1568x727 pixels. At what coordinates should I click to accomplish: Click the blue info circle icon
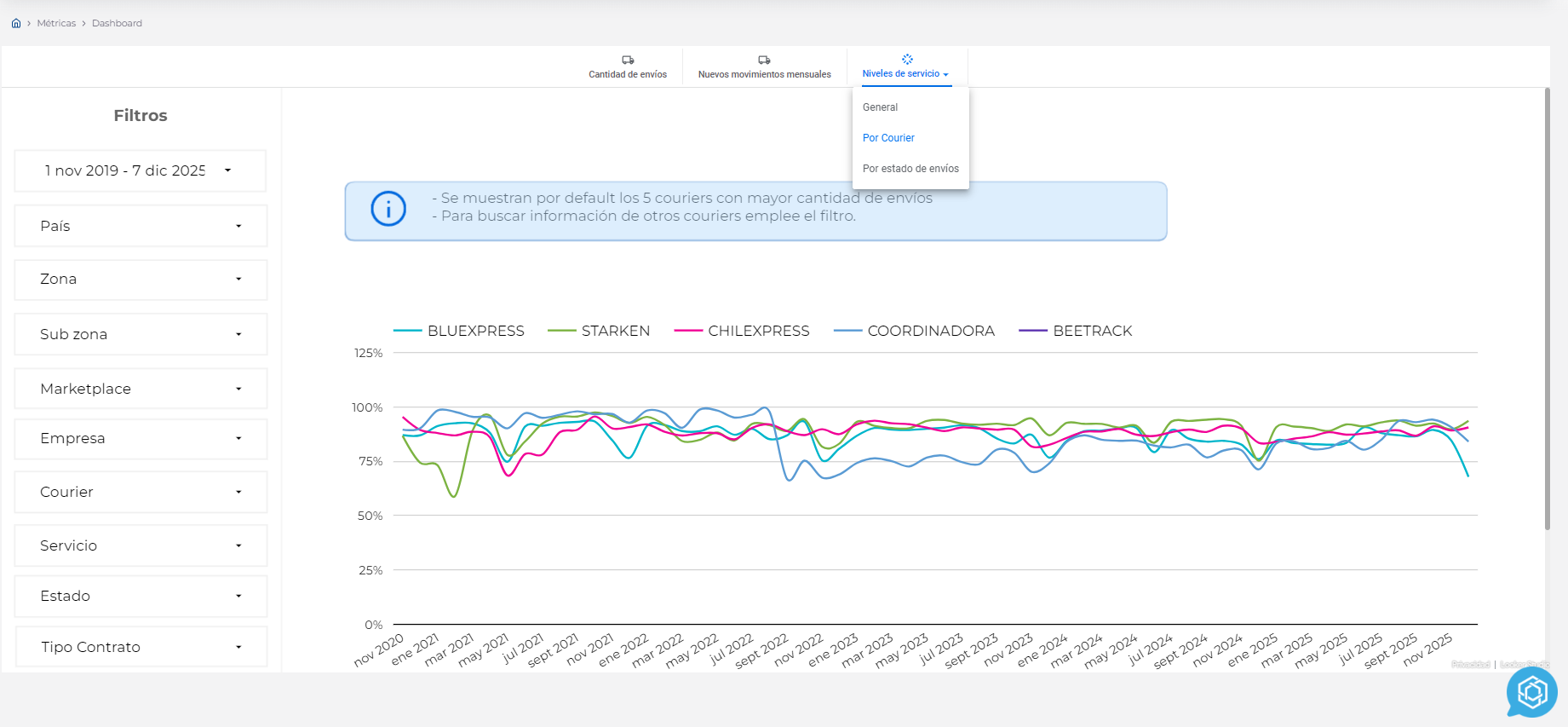388,209
